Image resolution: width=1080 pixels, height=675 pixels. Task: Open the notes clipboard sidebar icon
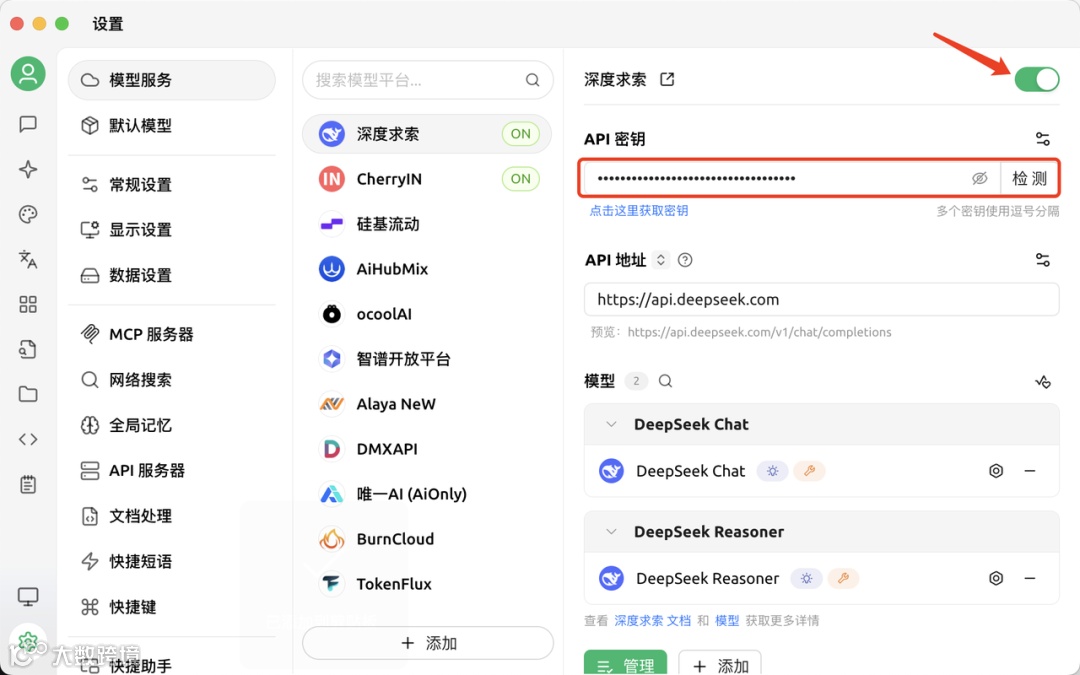coord(28,484)
